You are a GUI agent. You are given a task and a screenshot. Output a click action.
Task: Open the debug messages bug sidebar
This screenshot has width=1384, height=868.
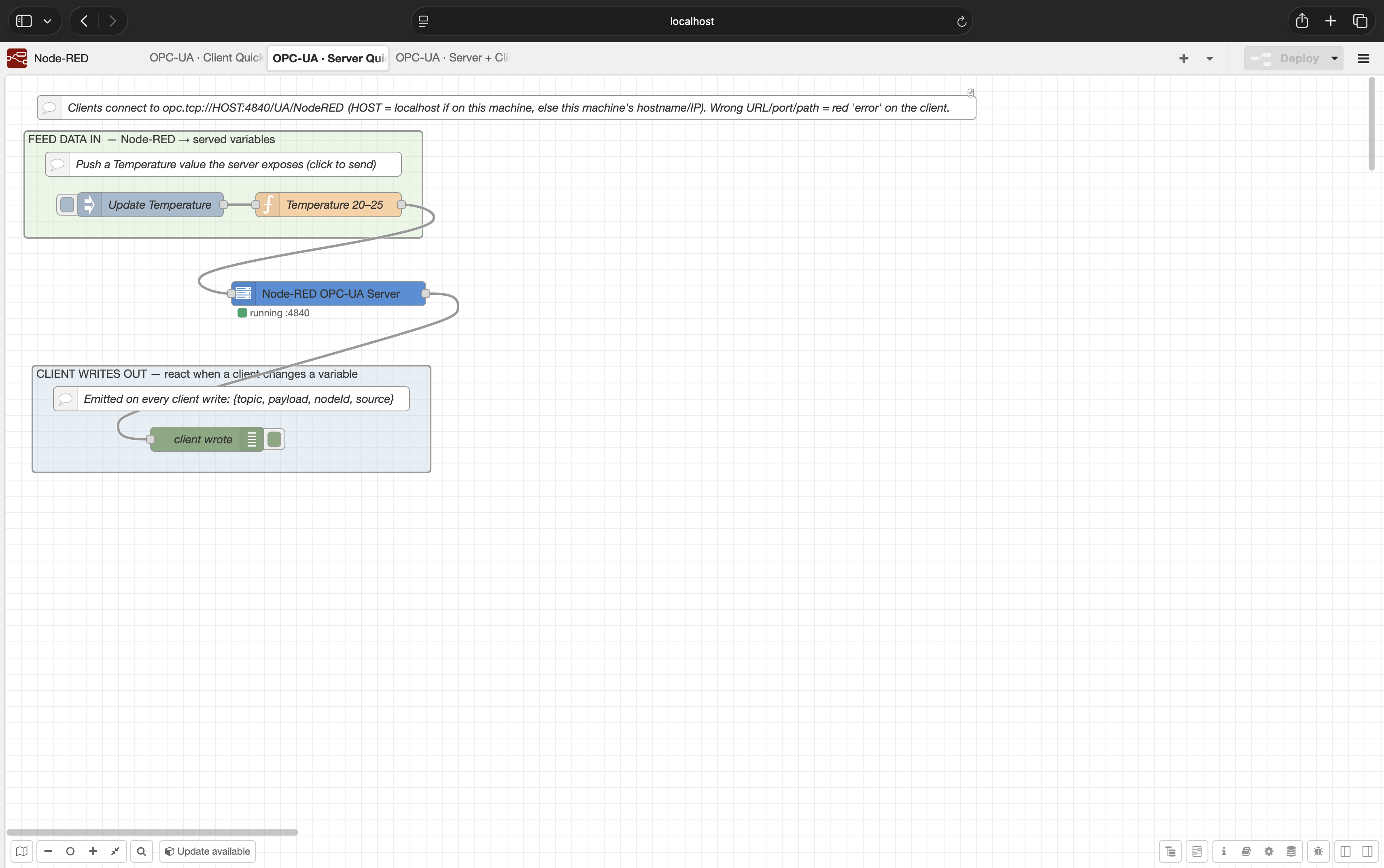pyautogui.click(x=1318, y=851)
